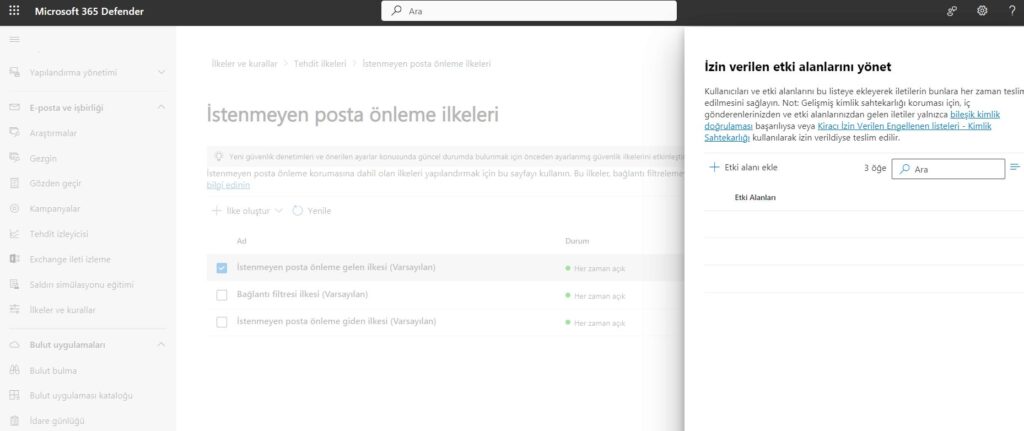This screenshot has width=1024, height=431.
Task: Click the plus icon for Etki alanı ekle
Action: pyautogui.click(x=714, y=167)
